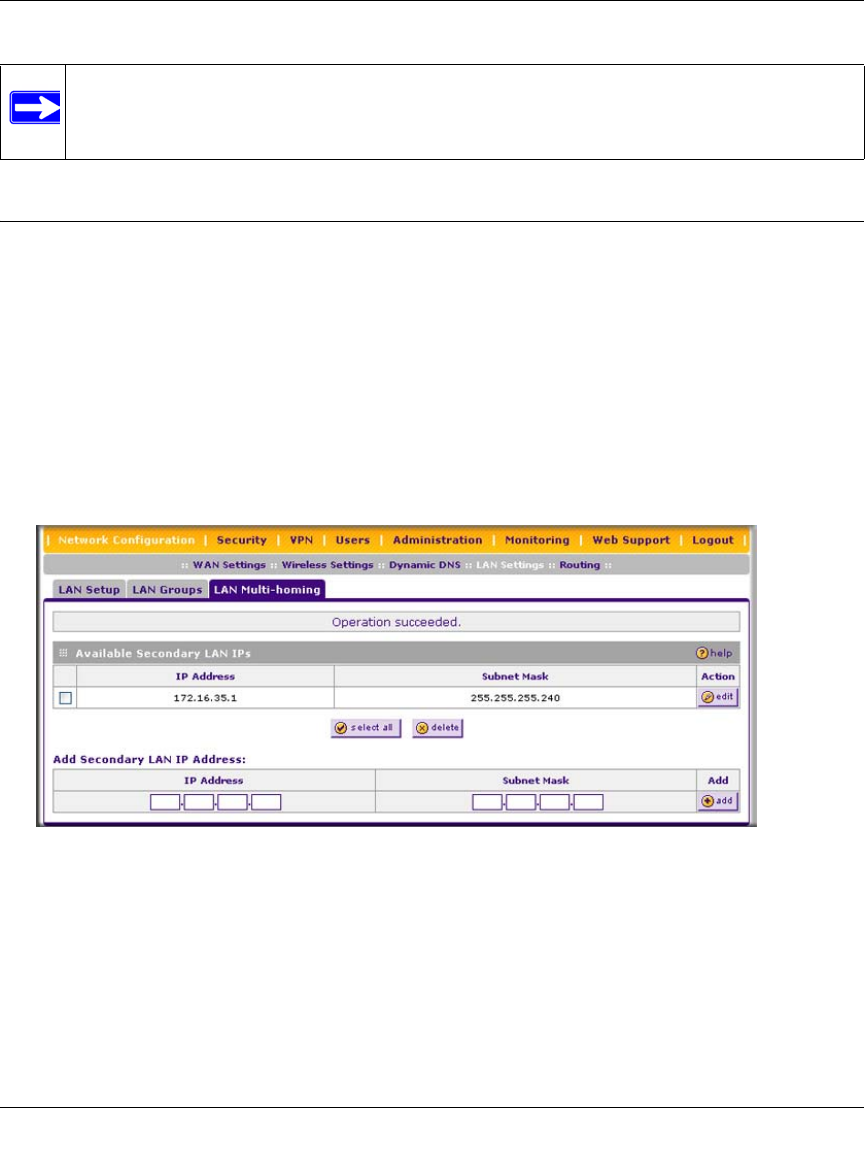Edit the 172.16.35.1 secondary LAN IP
Screen dimensions: 865x1170
(718, 697)
